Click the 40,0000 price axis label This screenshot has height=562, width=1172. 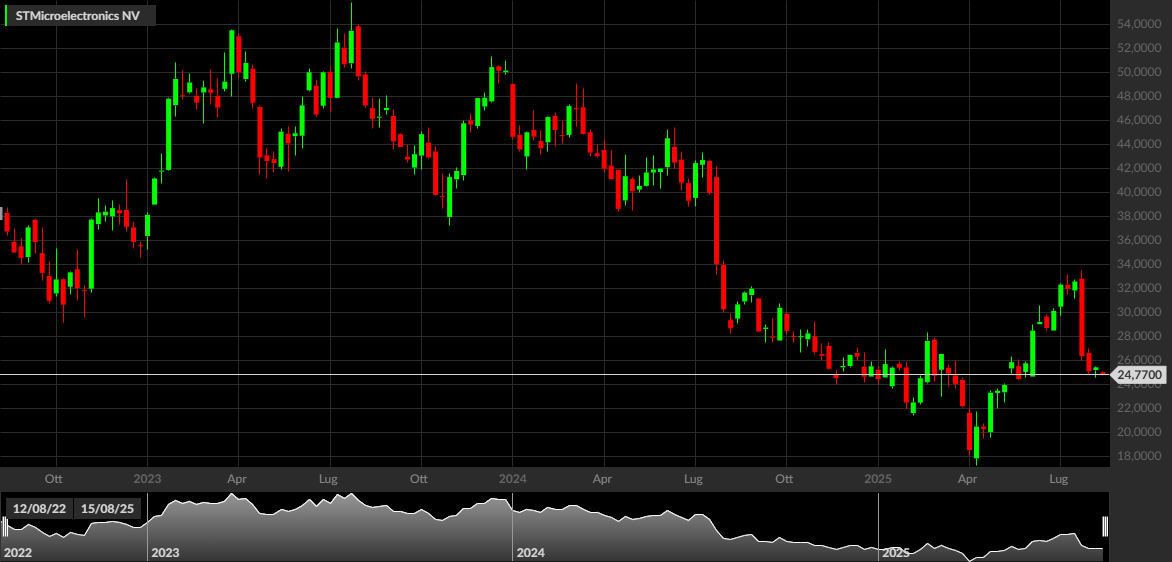pos(1139,192)
